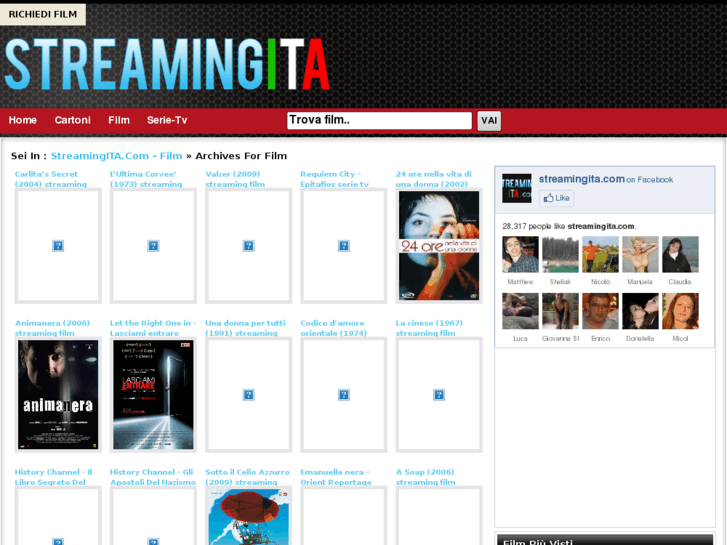
Task: Open Micol's Facebook profile picture
Action: [680, 311]
